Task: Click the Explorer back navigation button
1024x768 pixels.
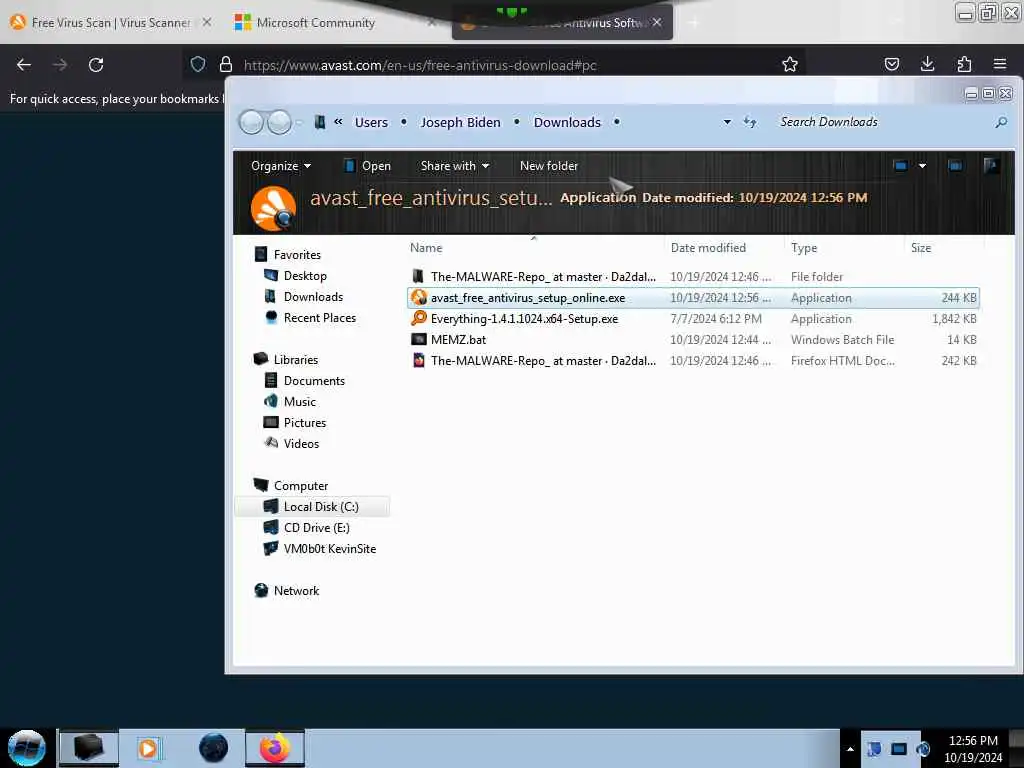Action: pyautogui.click(x=251, y=122)
